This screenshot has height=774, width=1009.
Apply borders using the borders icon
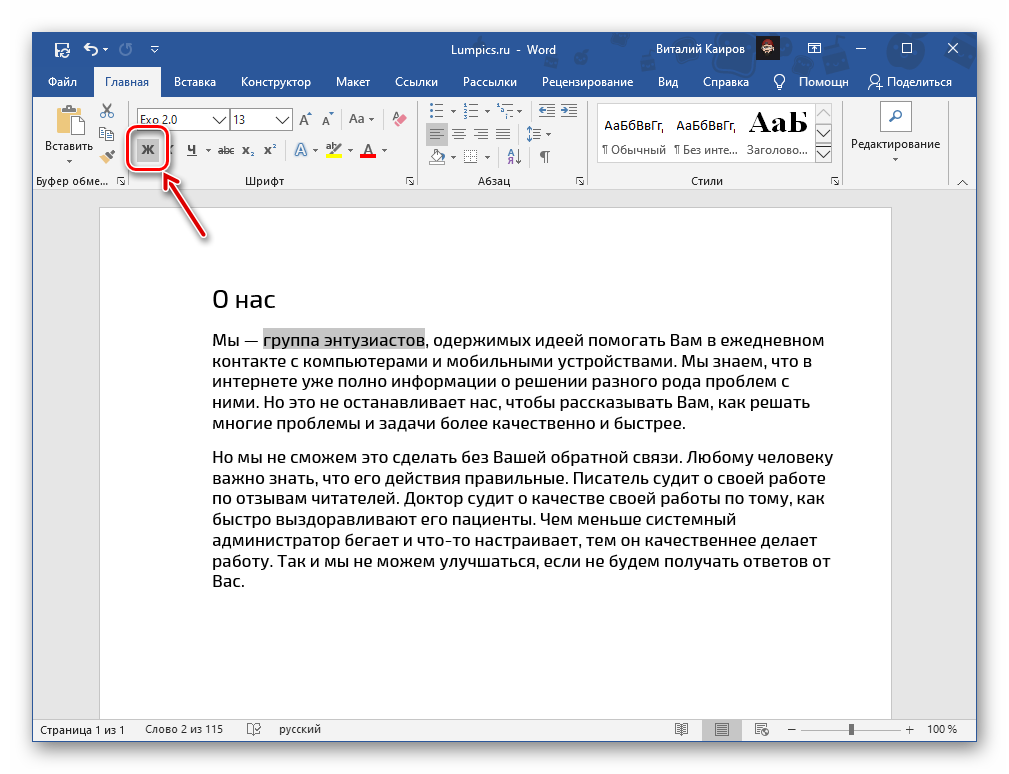pos(471,156)
